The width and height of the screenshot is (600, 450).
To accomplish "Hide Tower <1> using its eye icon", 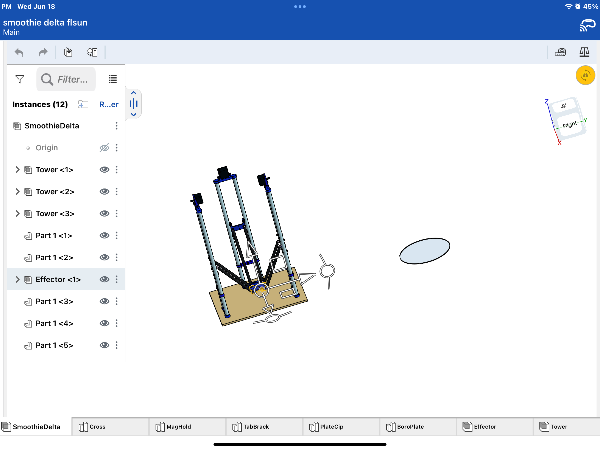I will coord(104,170).
